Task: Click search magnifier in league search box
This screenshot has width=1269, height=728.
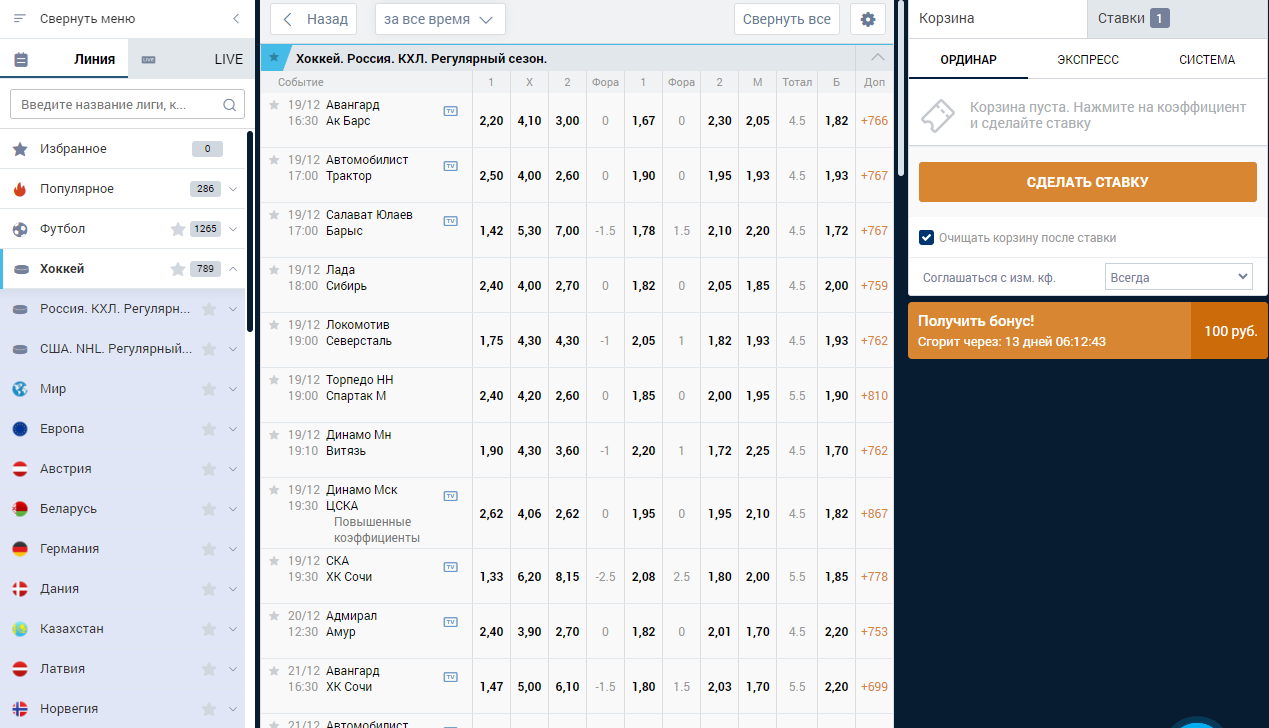Action: [x=229, y=104]
